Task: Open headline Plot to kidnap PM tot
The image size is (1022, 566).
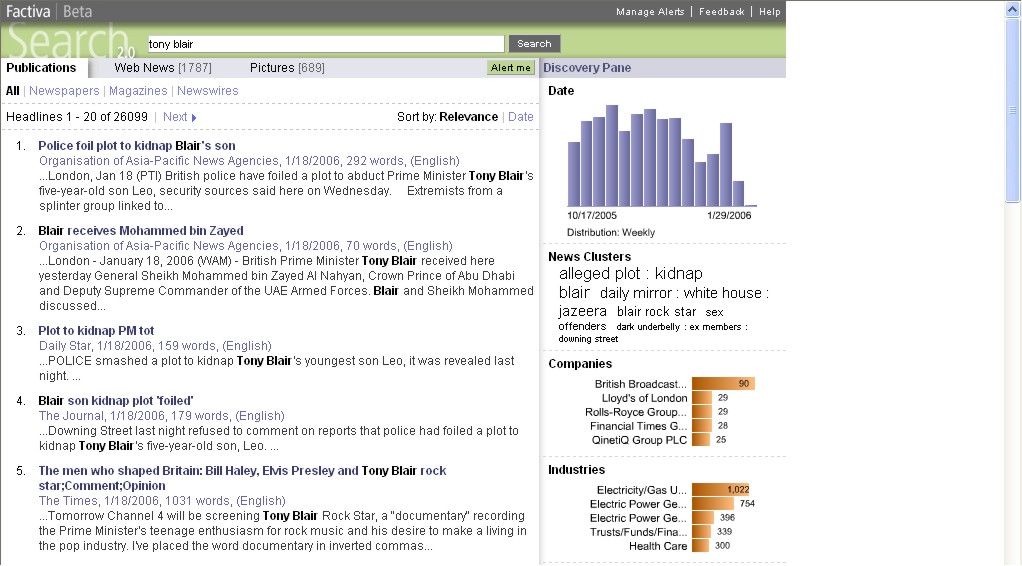Action: click(96, 331)
